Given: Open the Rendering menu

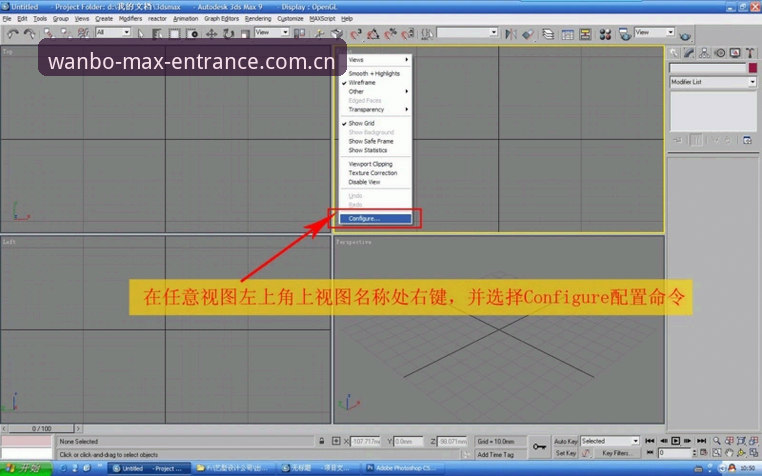Looking at the screenshot, I should [258, 18].
